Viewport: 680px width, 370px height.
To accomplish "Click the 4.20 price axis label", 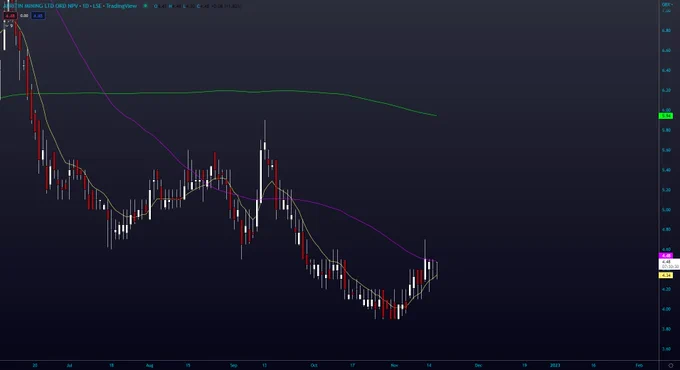I will (x=666, y=289).
